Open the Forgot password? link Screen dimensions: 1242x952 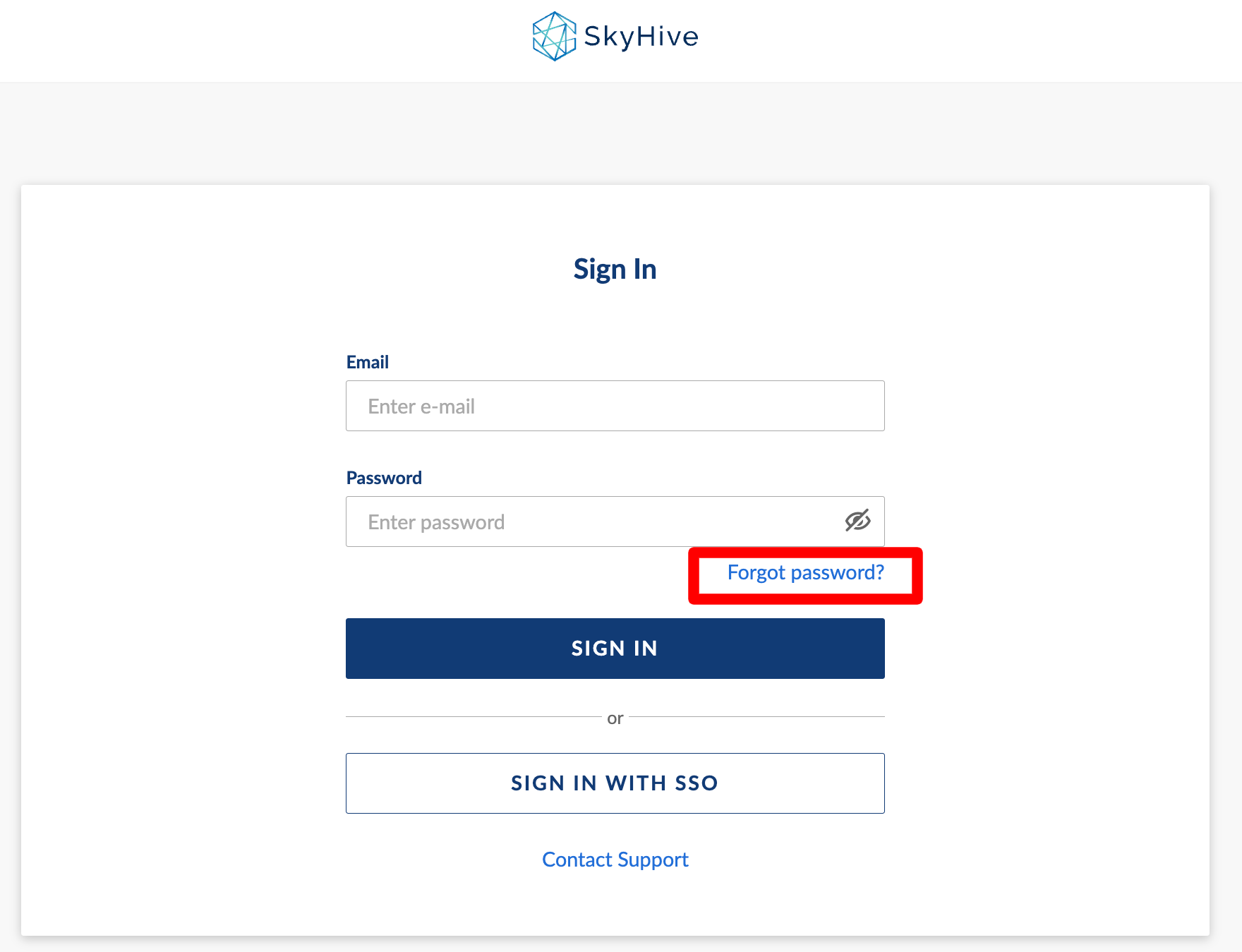[x=805, y=572]
